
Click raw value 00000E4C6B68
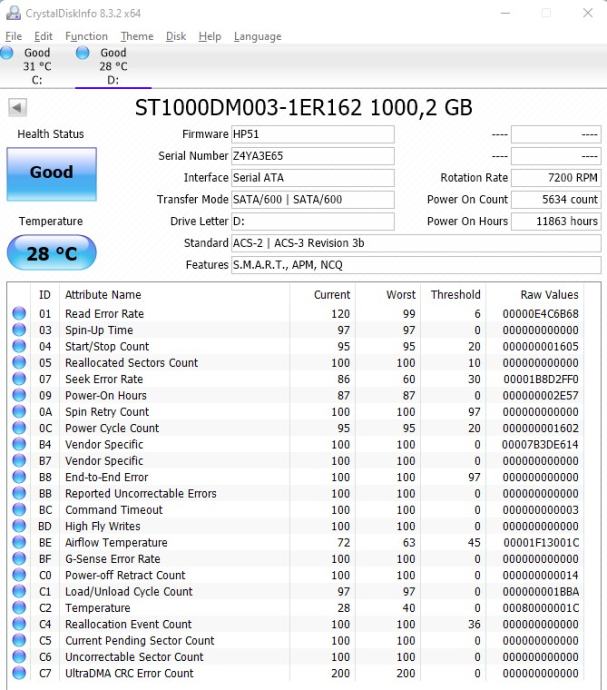tap(541, 314)
